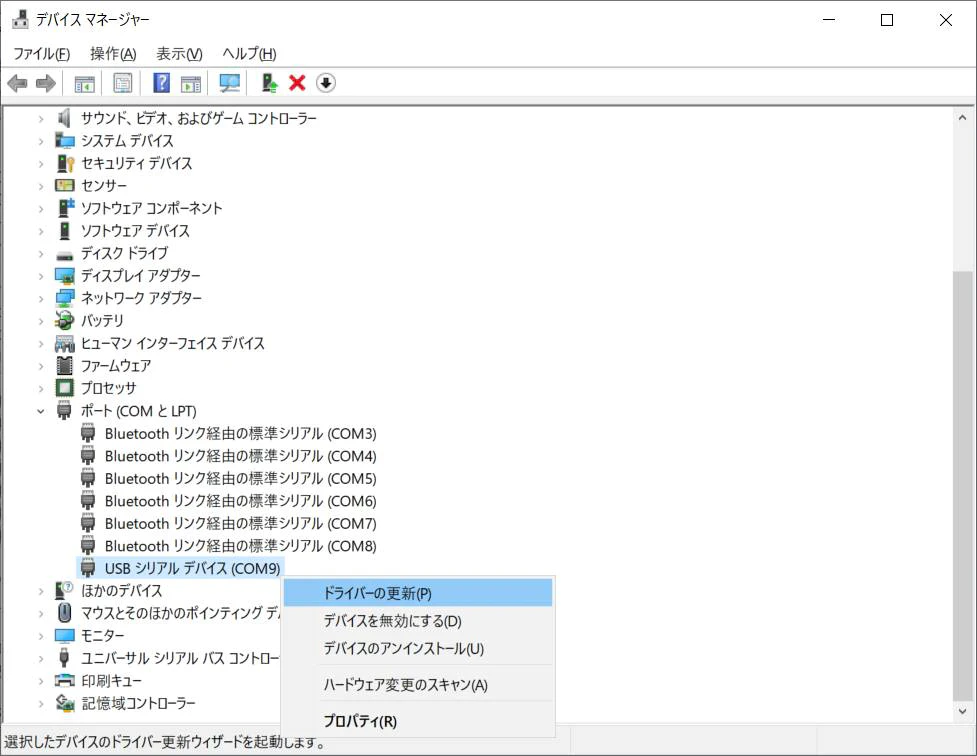
Task: Click the device tree vertical scrollbar thumb
Action: (x=963, y=486)
